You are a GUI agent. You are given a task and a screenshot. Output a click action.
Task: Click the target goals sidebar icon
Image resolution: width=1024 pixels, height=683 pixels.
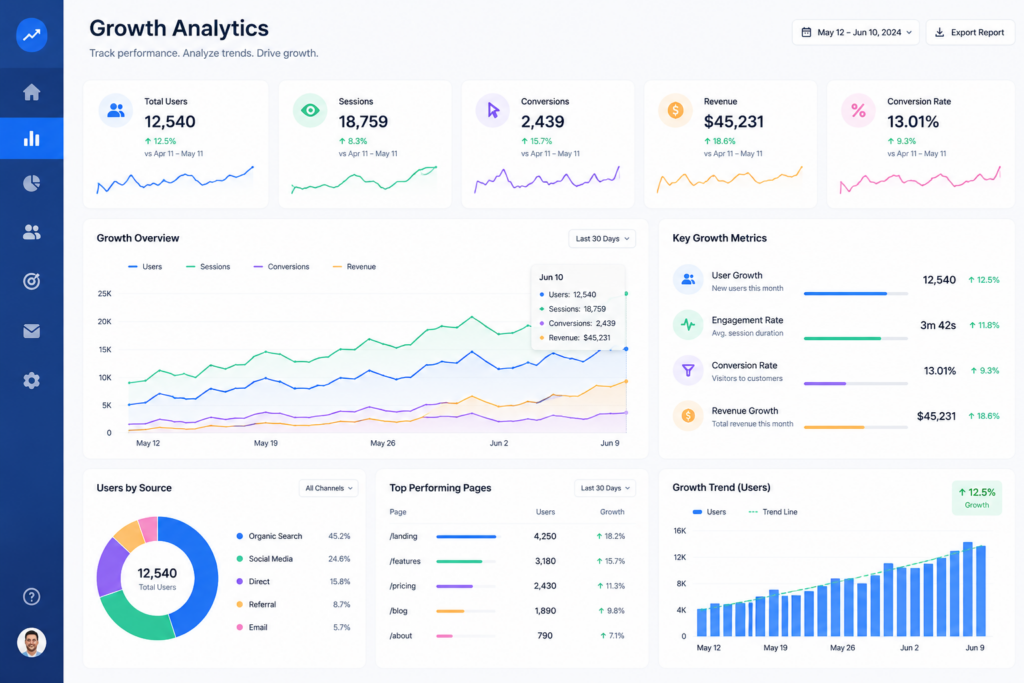pos(31,281)
